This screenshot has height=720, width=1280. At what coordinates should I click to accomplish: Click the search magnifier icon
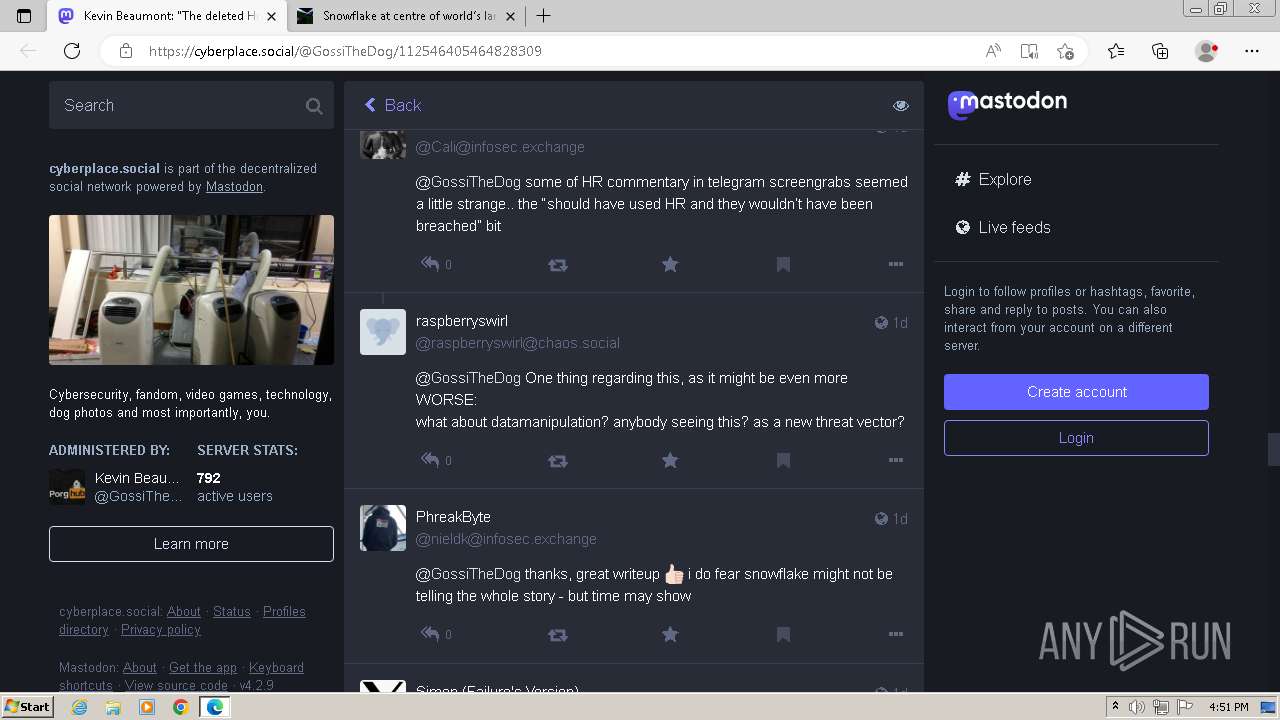314,106
